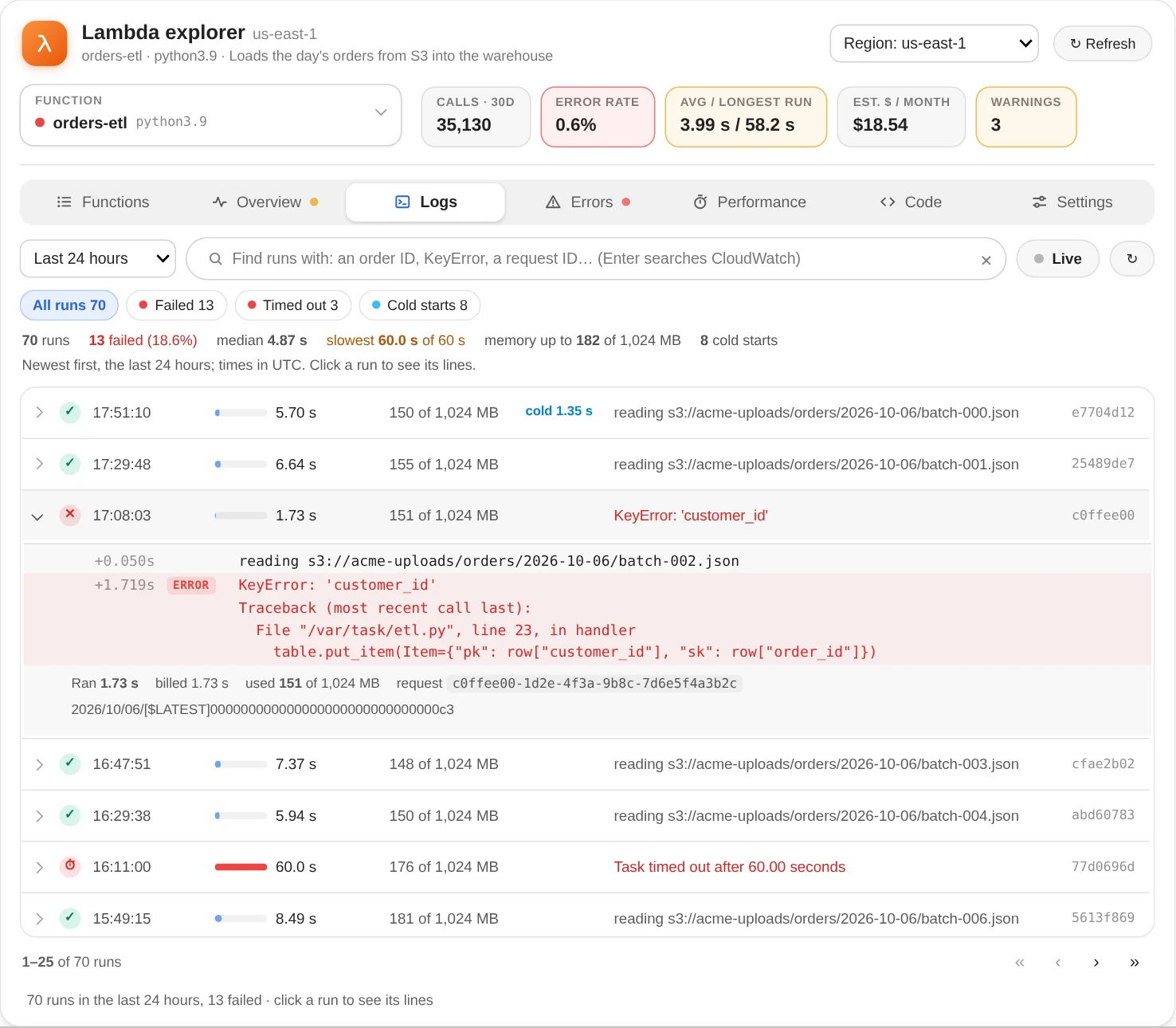Screen dimensions: 1176x1028
Task: Click the success checkmark icon for run 15:49:15
Action: click(70, 918)
